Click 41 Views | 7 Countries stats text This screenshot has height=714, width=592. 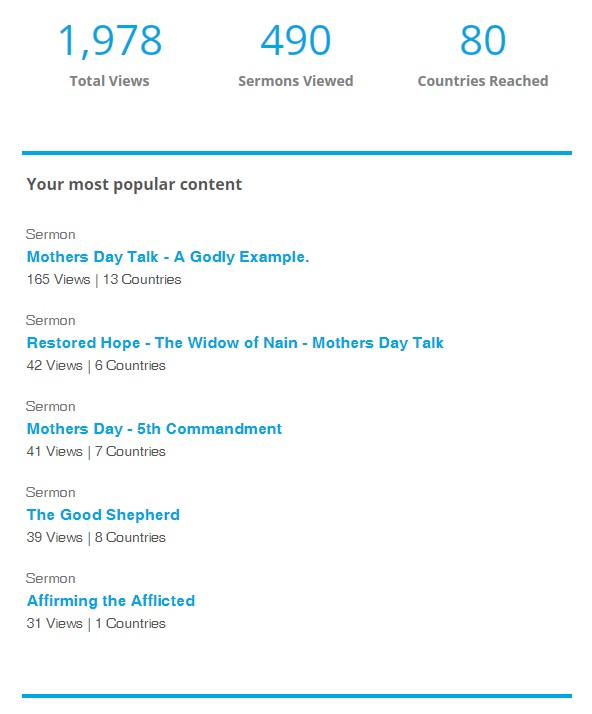(96, 451)
